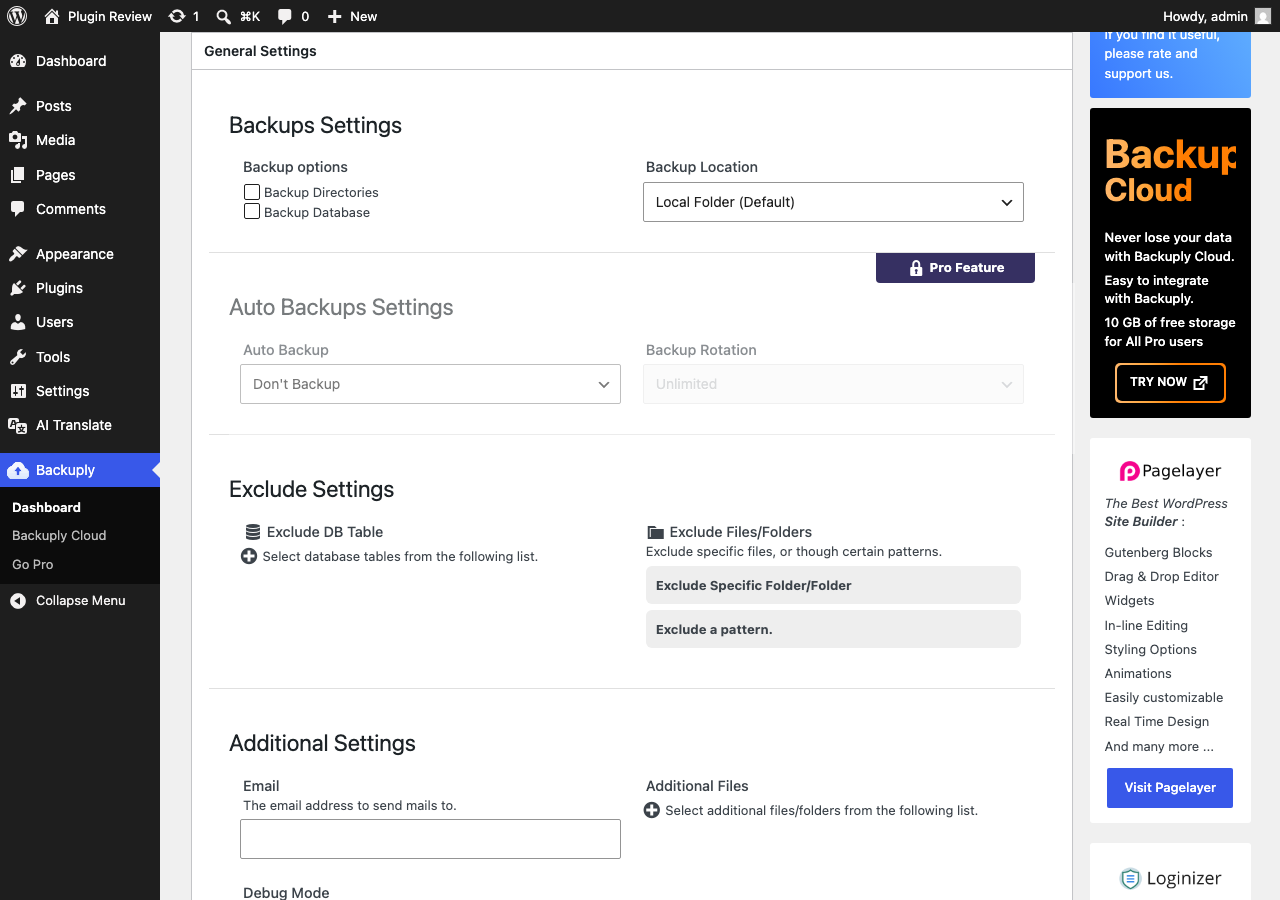1280x900 pixels.
Task: Click the home icon beside Plugin Review
Action: [52, 16]
